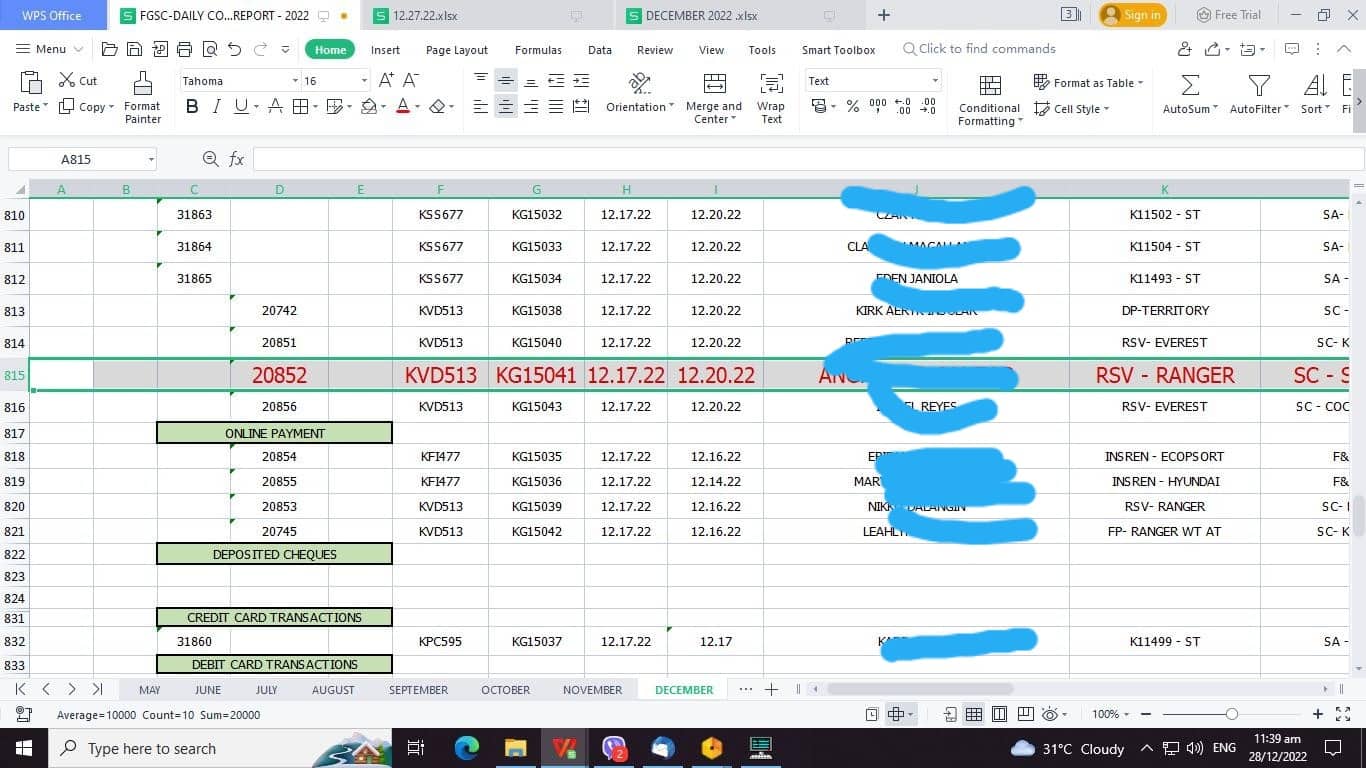Open the Formulas ribbon tab
Viewport: 1366px width, 768px height.
point(538,50)
